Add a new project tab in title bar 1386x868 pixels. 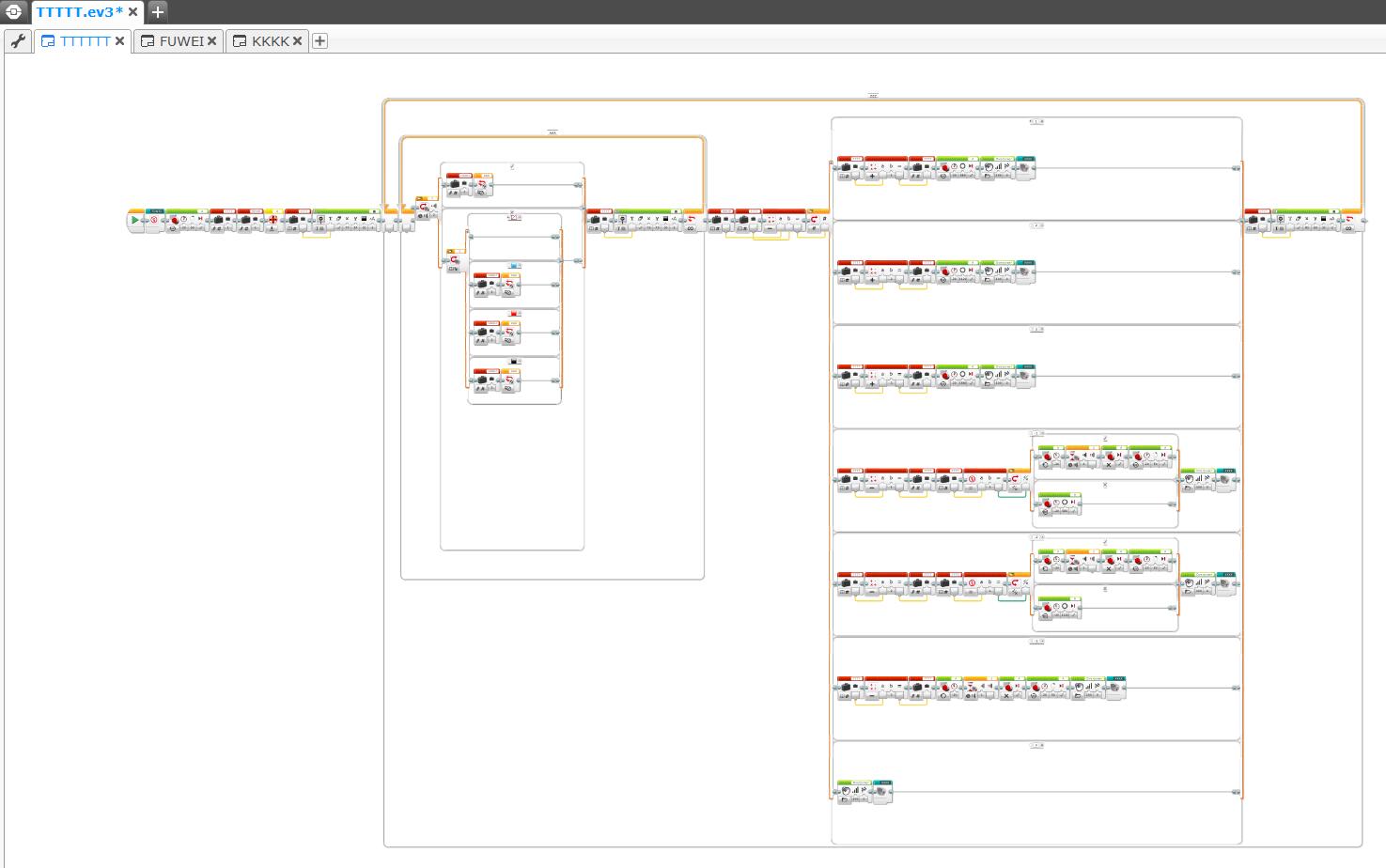[x=158, y=12]
